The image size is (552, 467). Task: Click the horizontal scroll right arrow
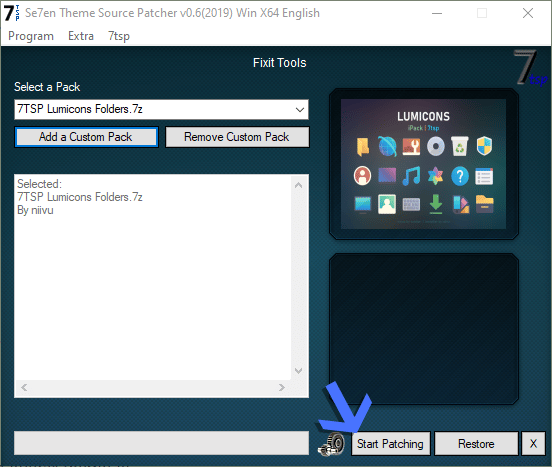pos(281,387)
